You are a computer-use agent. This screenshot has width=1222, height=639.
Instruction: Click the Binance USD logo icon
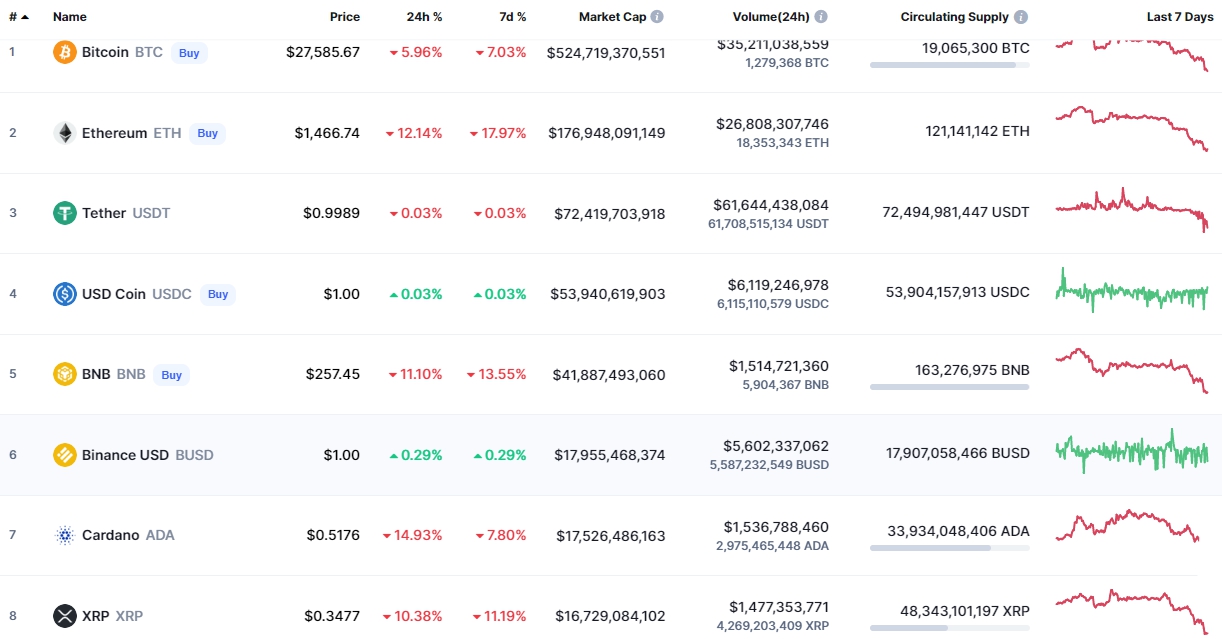coord(65,455)
